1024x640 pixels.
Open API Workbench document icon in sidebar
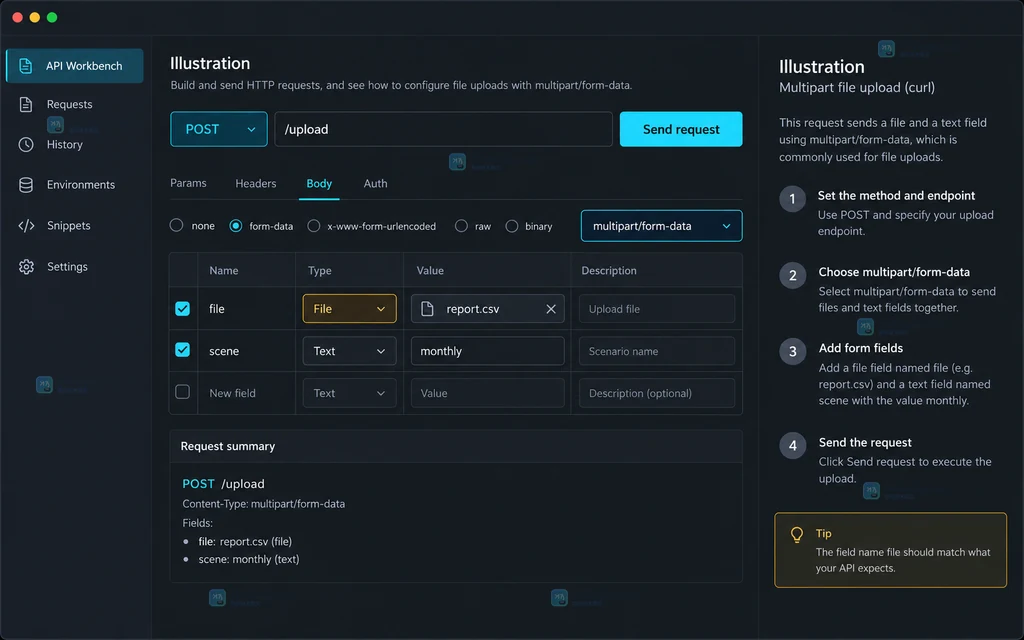pos(25,65)
